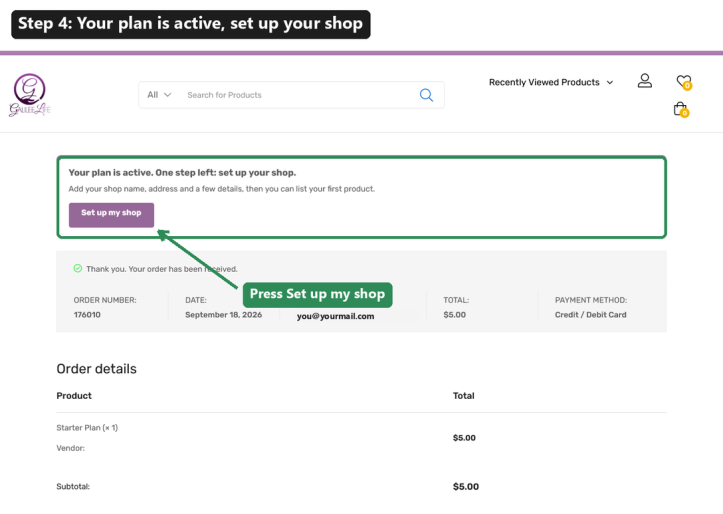Click the Subtotal: label

click(73, 487)
